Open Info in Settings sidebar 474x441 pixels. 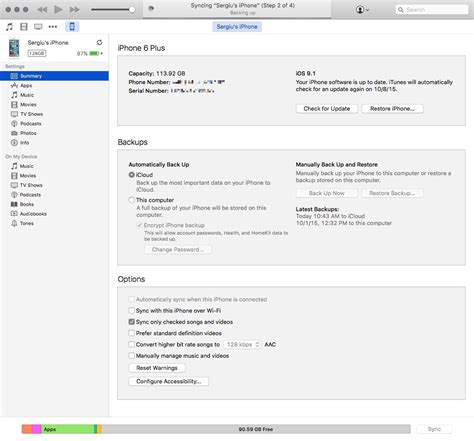(x=54, y=143)
